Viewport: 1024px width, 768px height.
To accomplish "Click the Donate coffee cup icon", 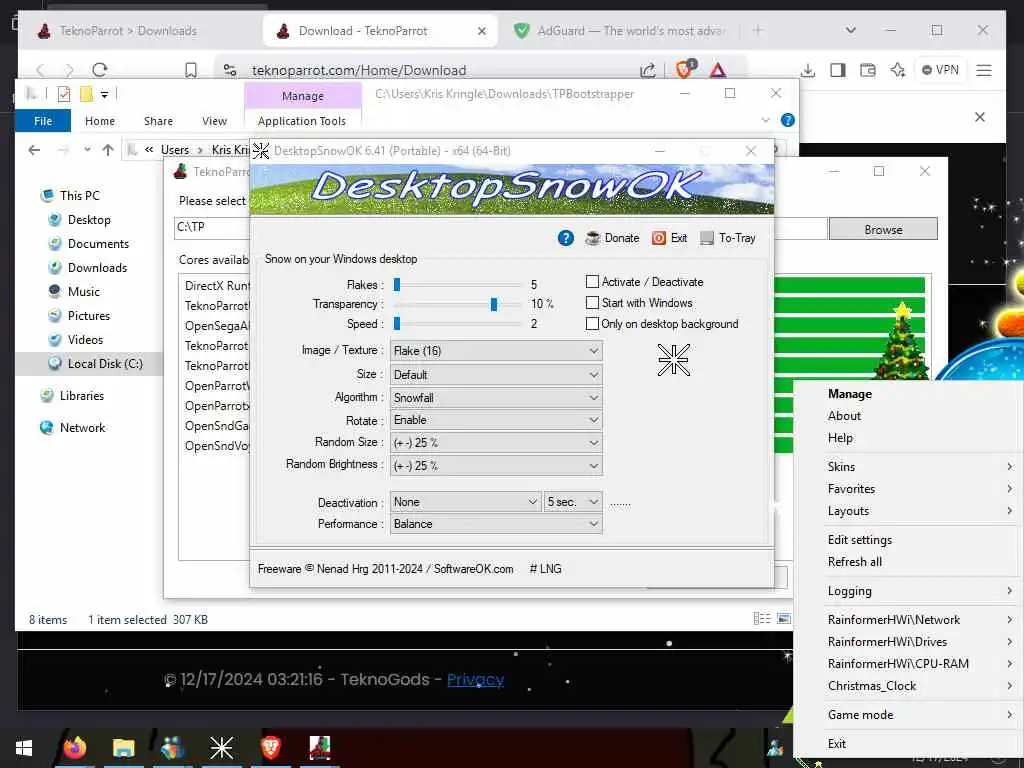I will [592, 238].
